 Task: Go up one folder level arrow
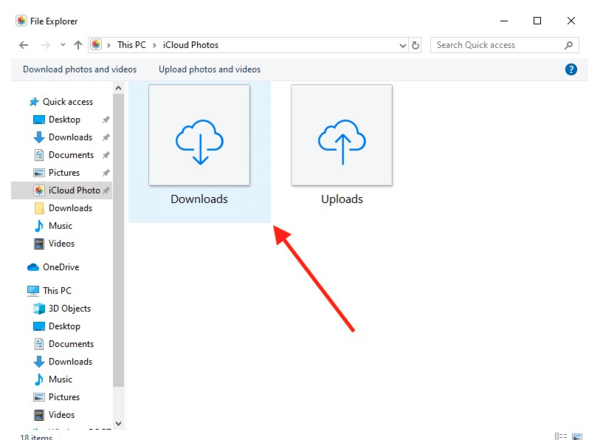(x=78, y=45)
